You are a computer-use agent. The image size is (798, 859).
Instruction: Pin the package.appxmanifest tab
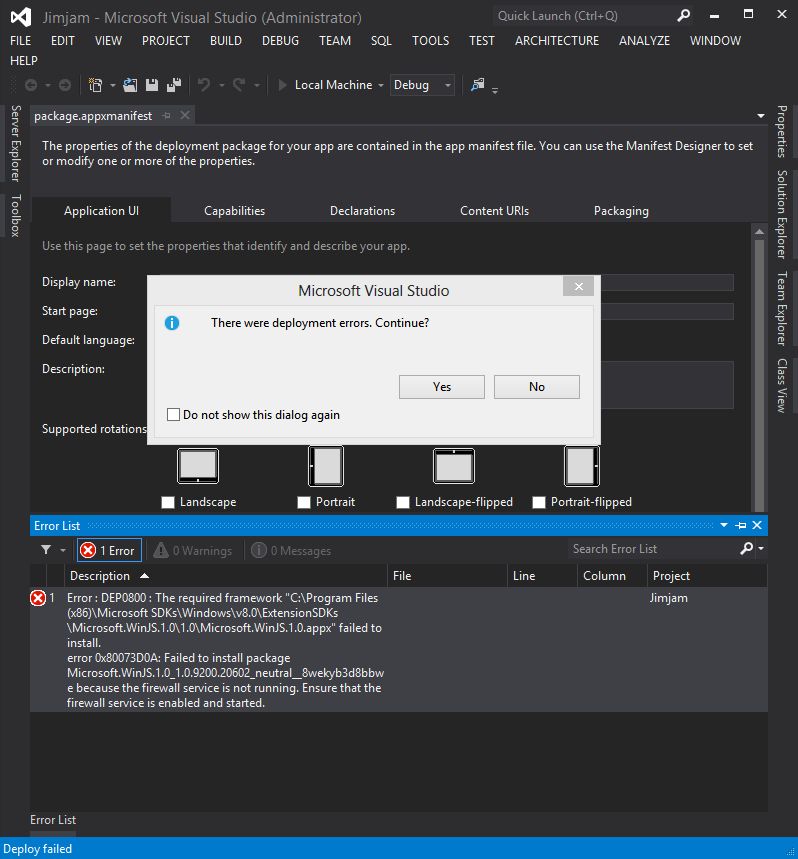click(167, 116)
